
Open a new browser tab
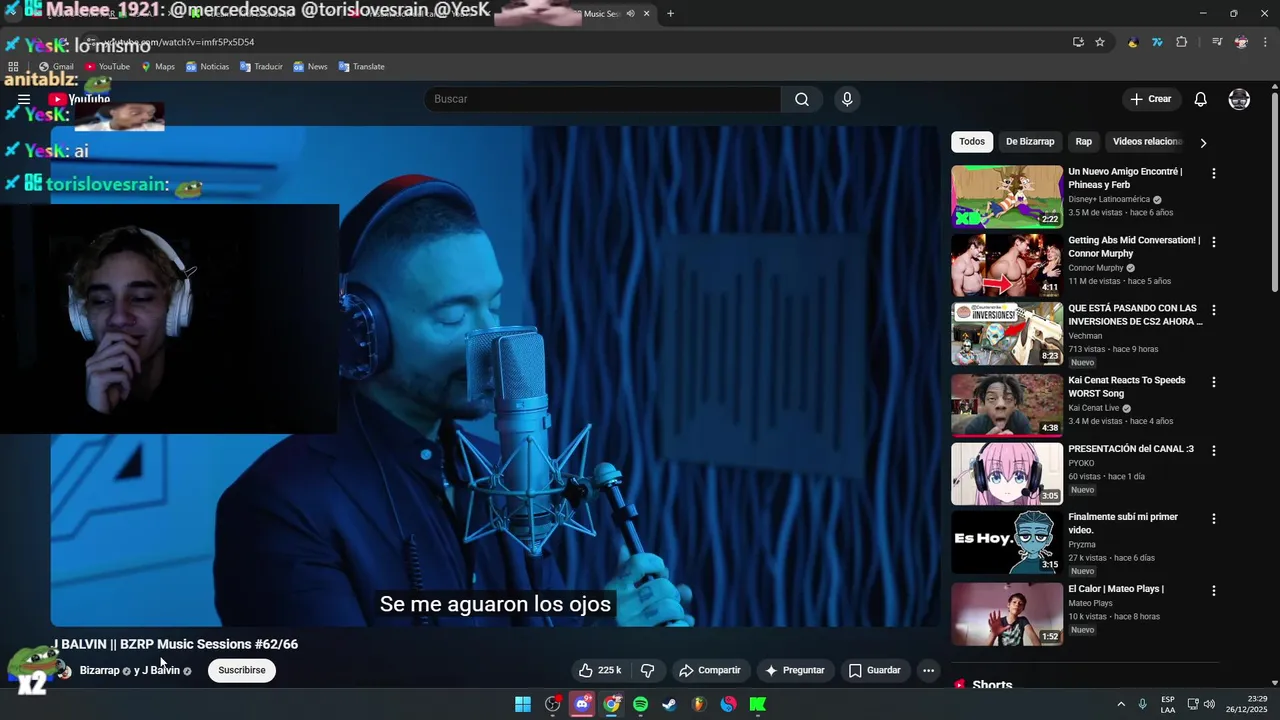(670, 13)
